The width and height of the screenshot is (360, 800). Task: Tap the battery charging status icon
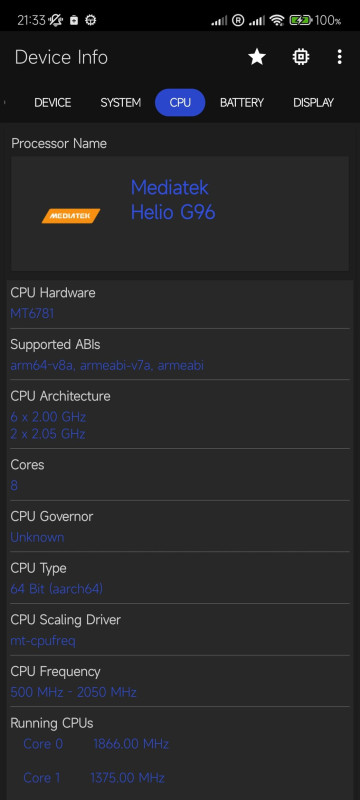(x=300, y=20)
